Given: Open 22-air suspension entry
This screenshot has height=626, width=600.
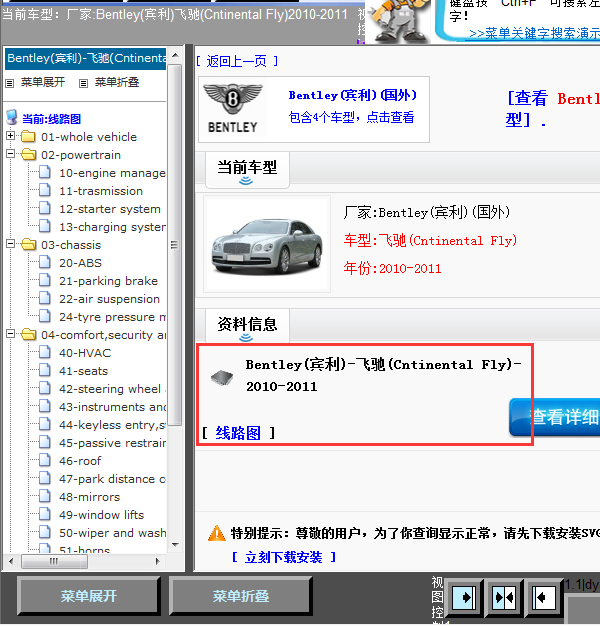Looking at the screenshot, I should click(109, 299).
